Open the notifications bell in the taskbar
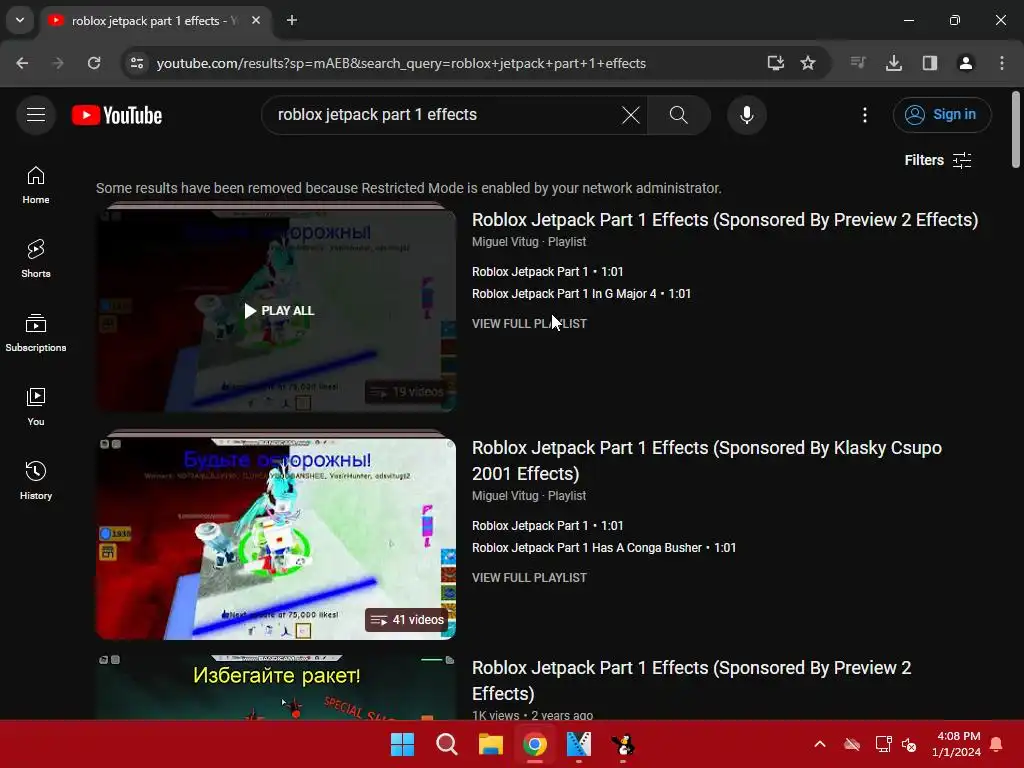Screen dimensions: 1024x768 997,744
